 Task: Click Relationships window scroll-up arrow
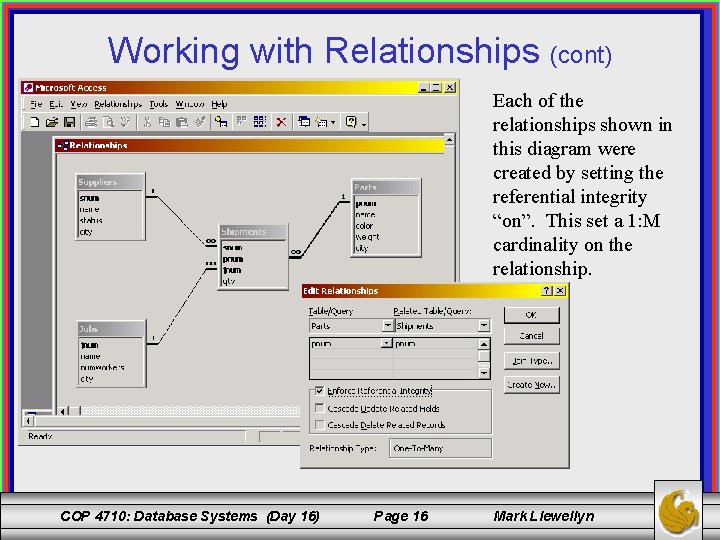(x=450, y=139)
